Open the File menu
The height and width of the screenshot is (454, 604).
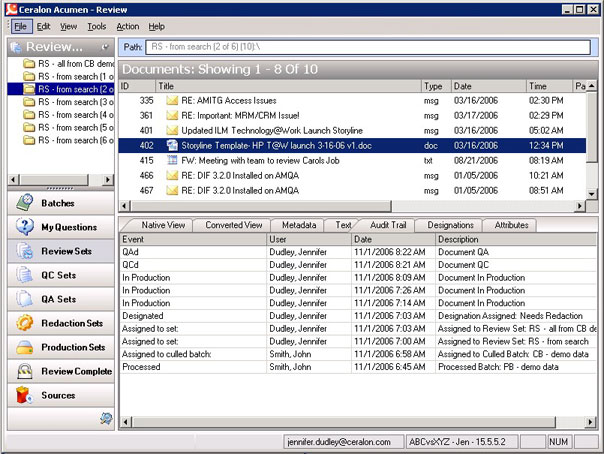(20, 26)
